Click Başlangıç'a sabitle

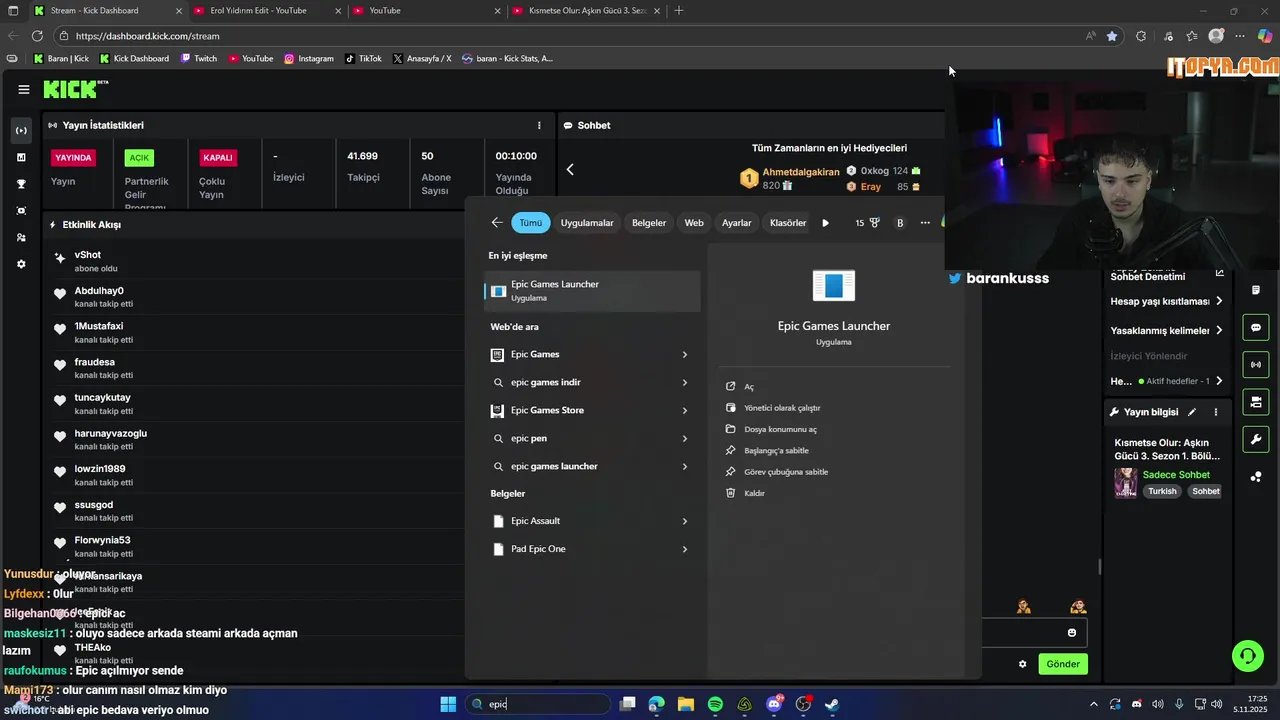point(776,451)
